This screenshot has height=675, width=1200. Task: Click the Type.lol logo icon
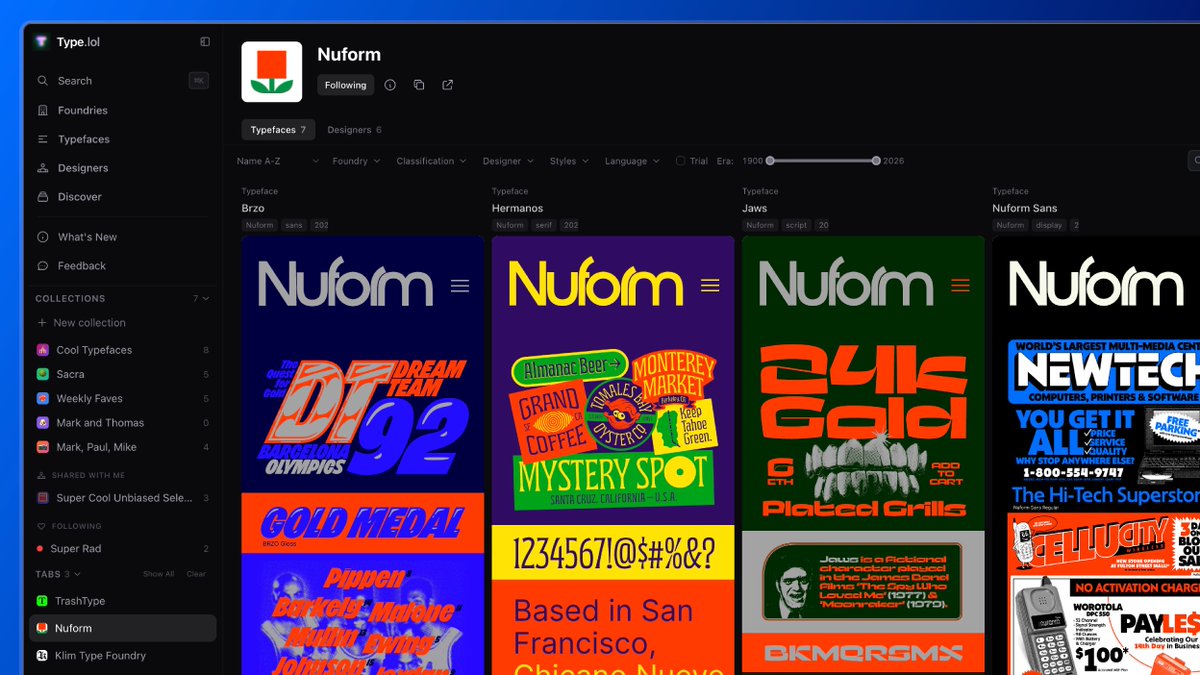pyautogui.click(x=42, y=42)
